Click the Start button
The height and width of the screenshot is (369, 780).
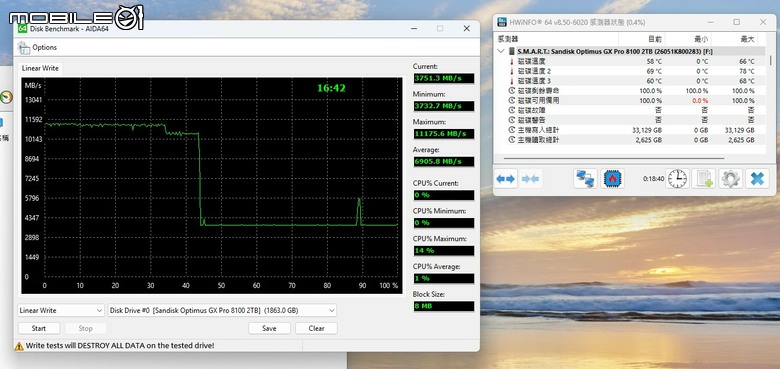click(x=39, y=328)
